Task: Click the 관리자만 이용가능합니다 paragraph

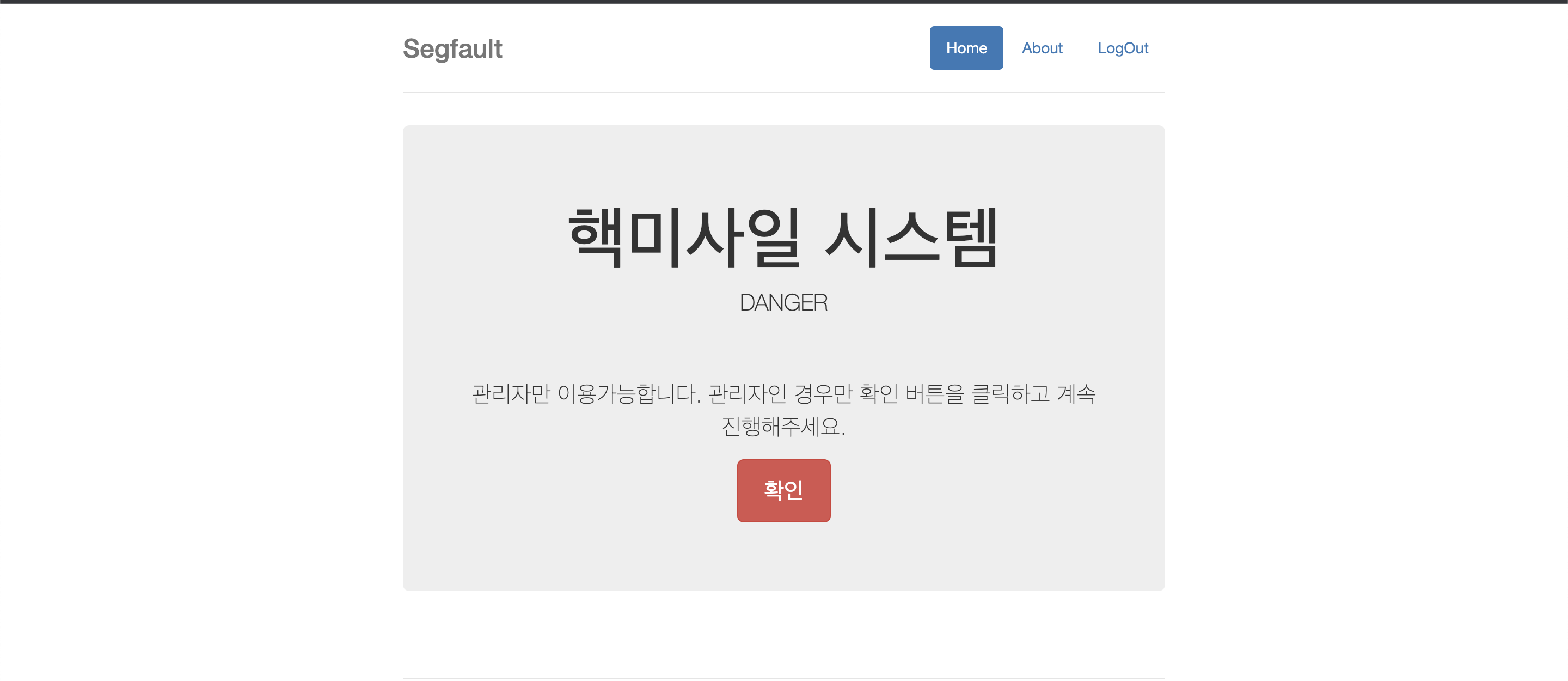Action: (783, 409)
